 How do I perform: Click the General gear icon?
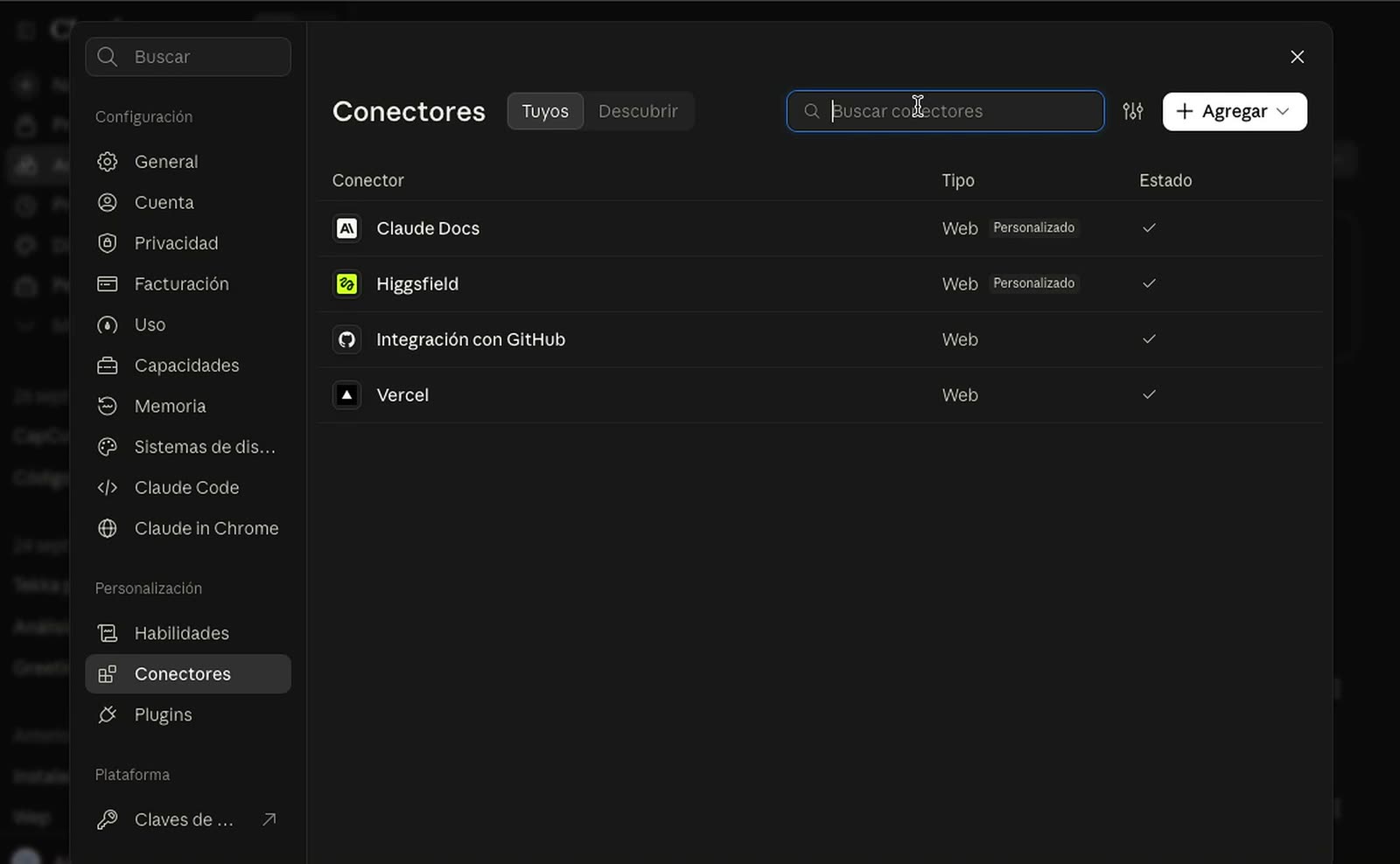tap(107, 162)
